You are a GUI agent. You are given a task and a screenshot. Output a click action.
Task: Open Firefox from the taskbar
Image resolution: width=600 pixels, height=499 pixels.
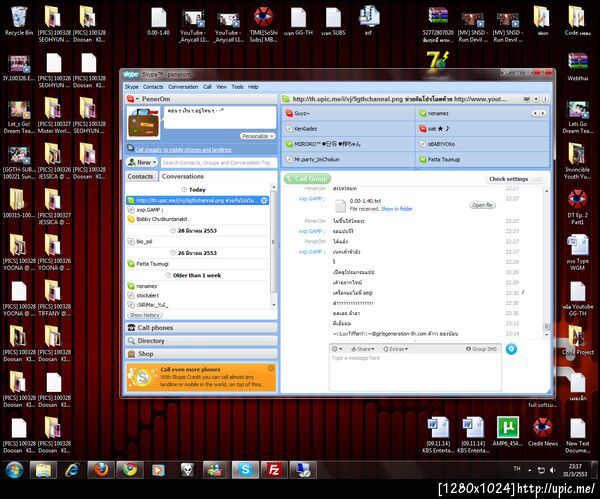pos(99,470)
